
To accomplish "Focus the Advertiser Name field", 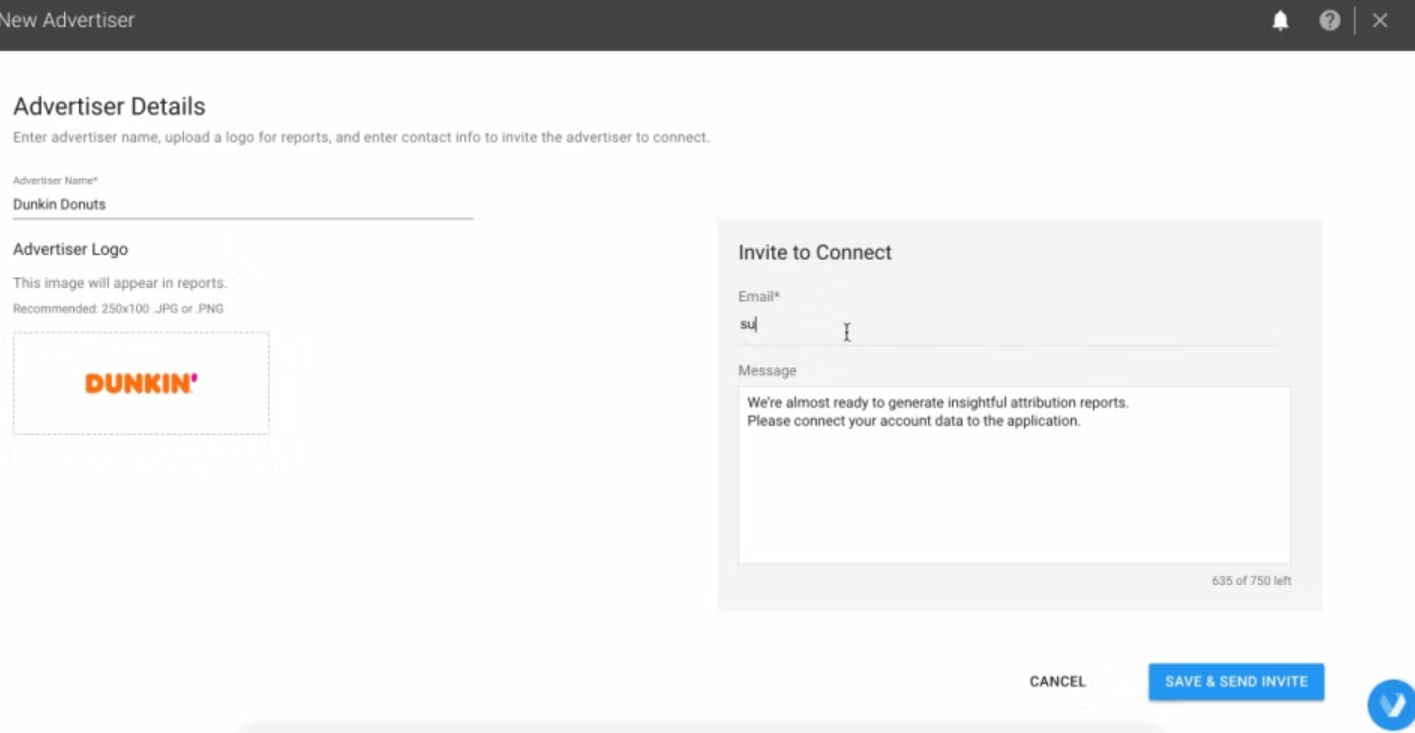I will pyautogui.click(x=242, y=204).
